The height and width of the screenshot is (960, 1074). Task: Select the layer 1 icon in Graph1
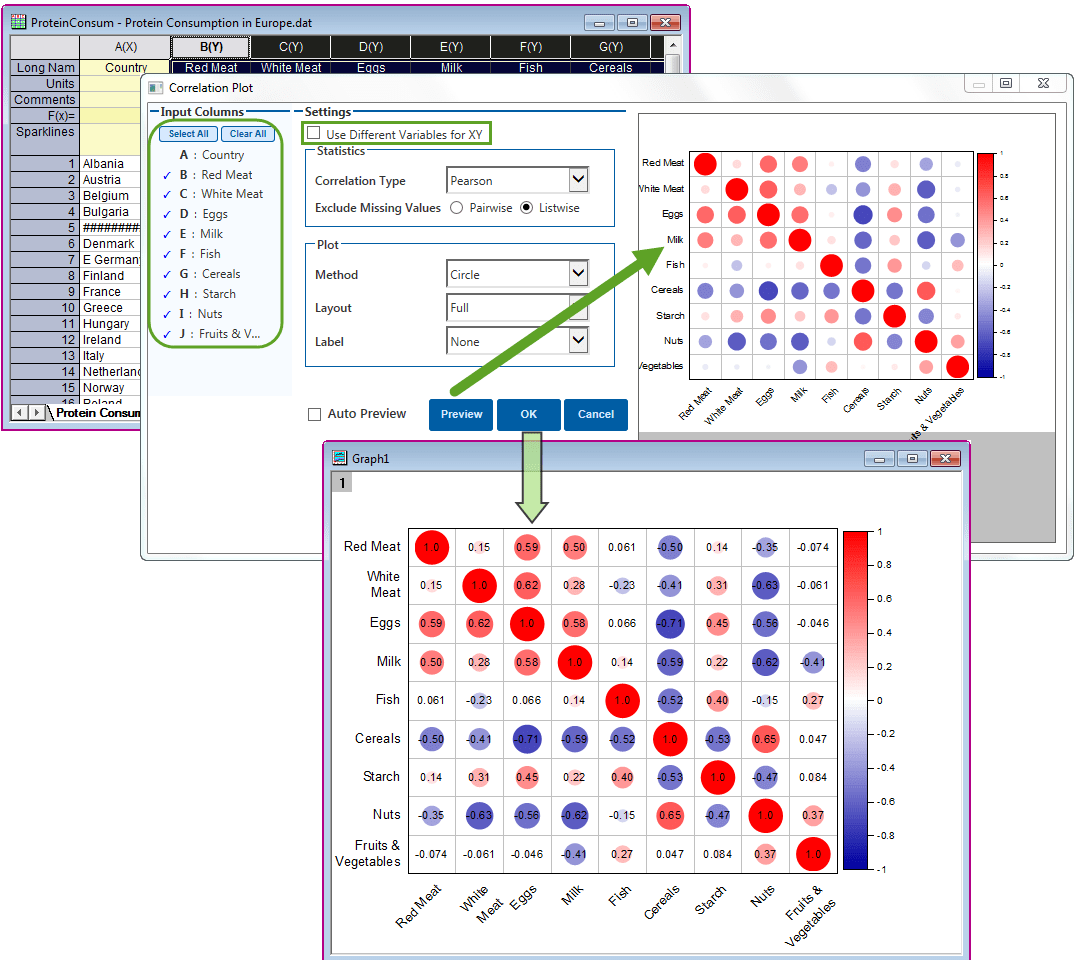point(342,483)
